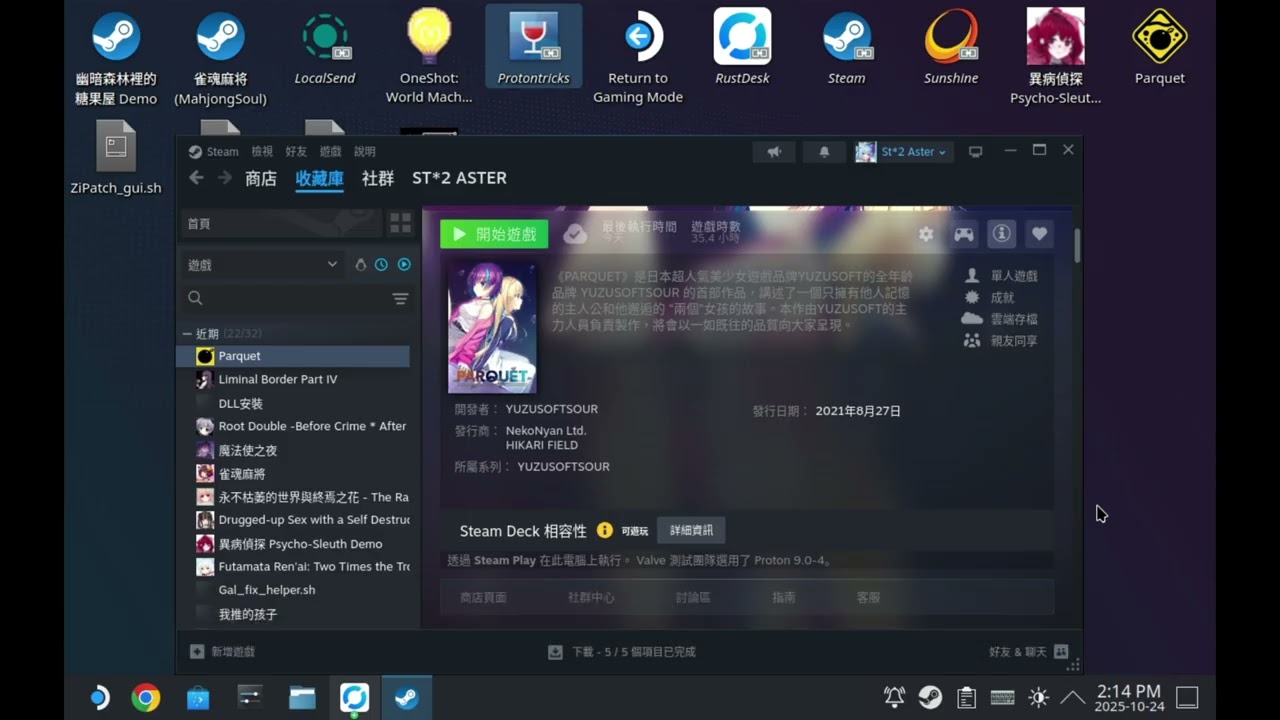Open the clock showing 2:14 PM
Screen dimensions: 1280x720
click(x=1129, y=697)
